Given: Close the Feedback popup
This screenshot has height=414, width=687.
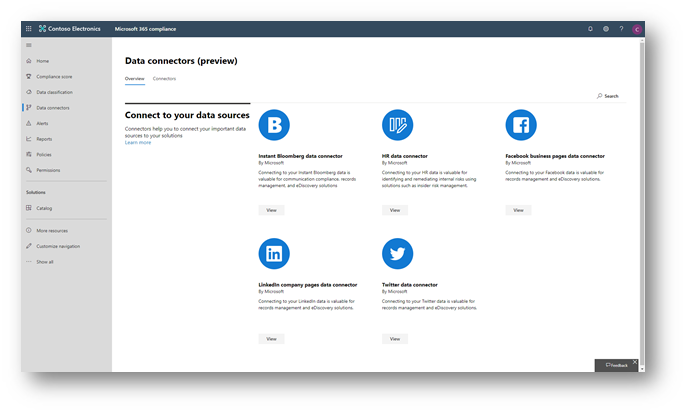Looking at the screenshot, I should coord(635,362).
